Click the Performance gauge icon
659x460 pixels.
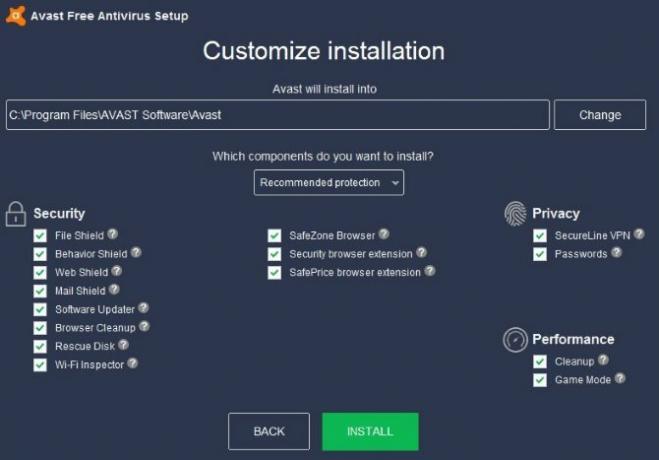tap(515, 340)
